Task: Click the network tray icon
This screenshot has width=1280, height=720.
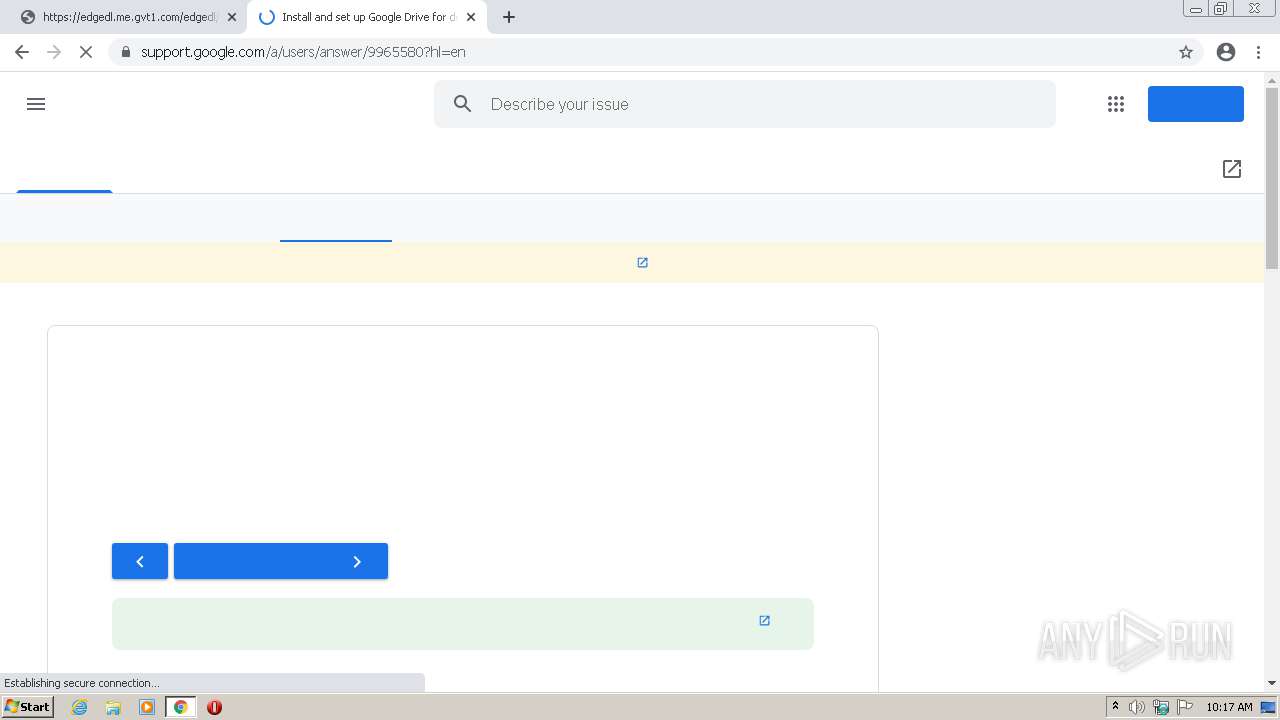Action: click(x=1161, y=707)
